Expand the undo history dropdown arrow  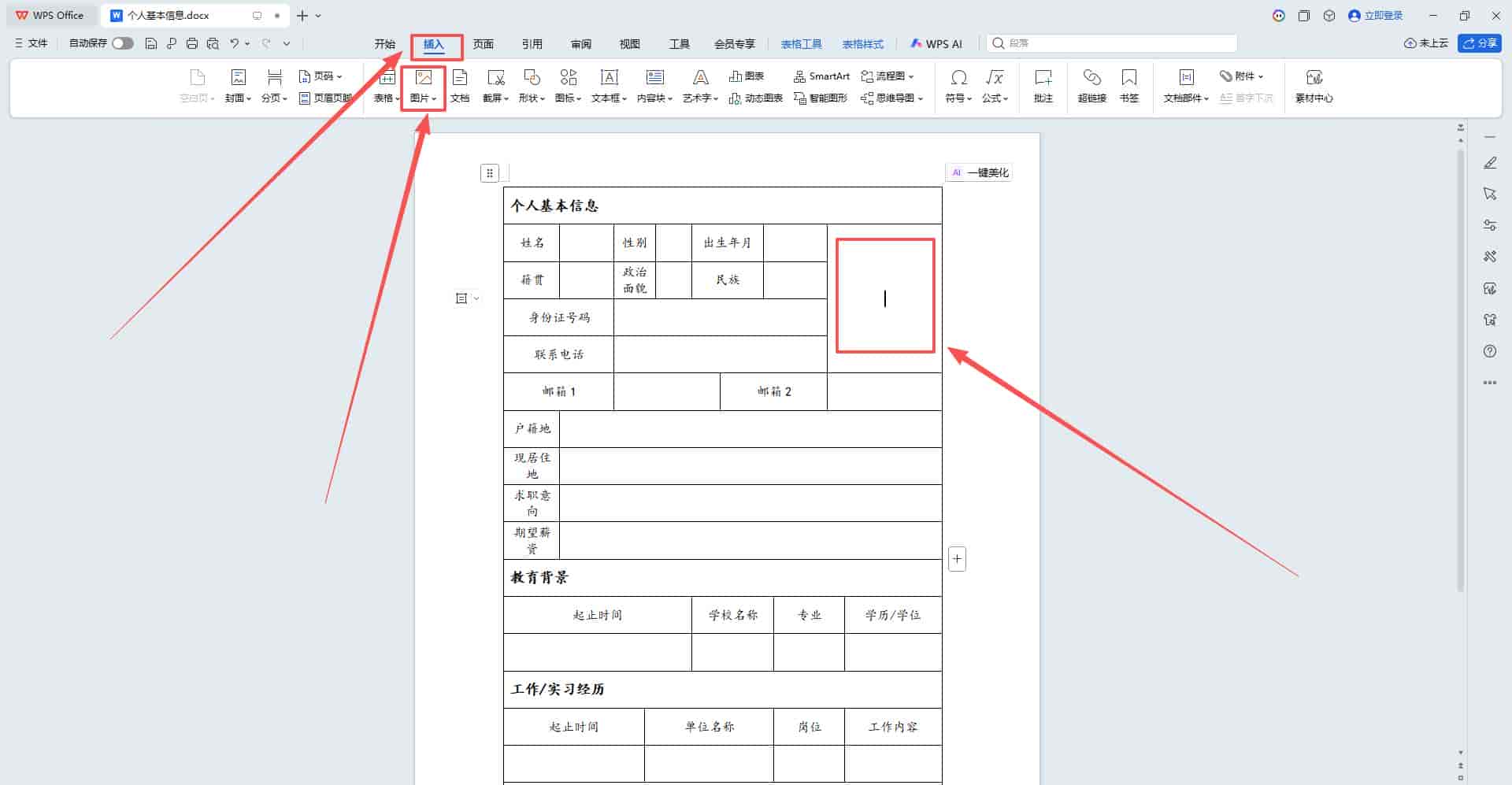tap(247, 43)
